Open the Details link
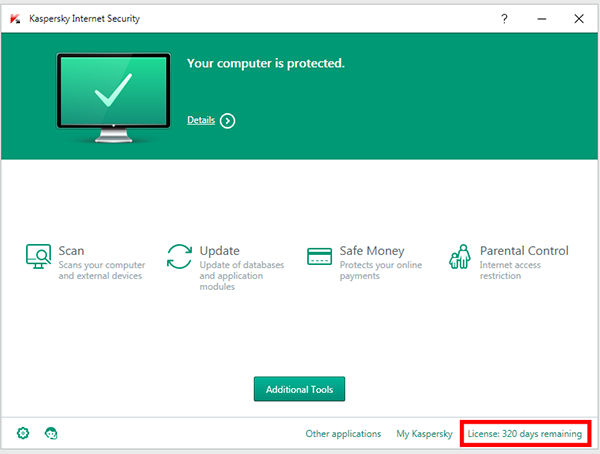Image resolution: width=600 pixels, height=454 pixels. pos(201,121)
